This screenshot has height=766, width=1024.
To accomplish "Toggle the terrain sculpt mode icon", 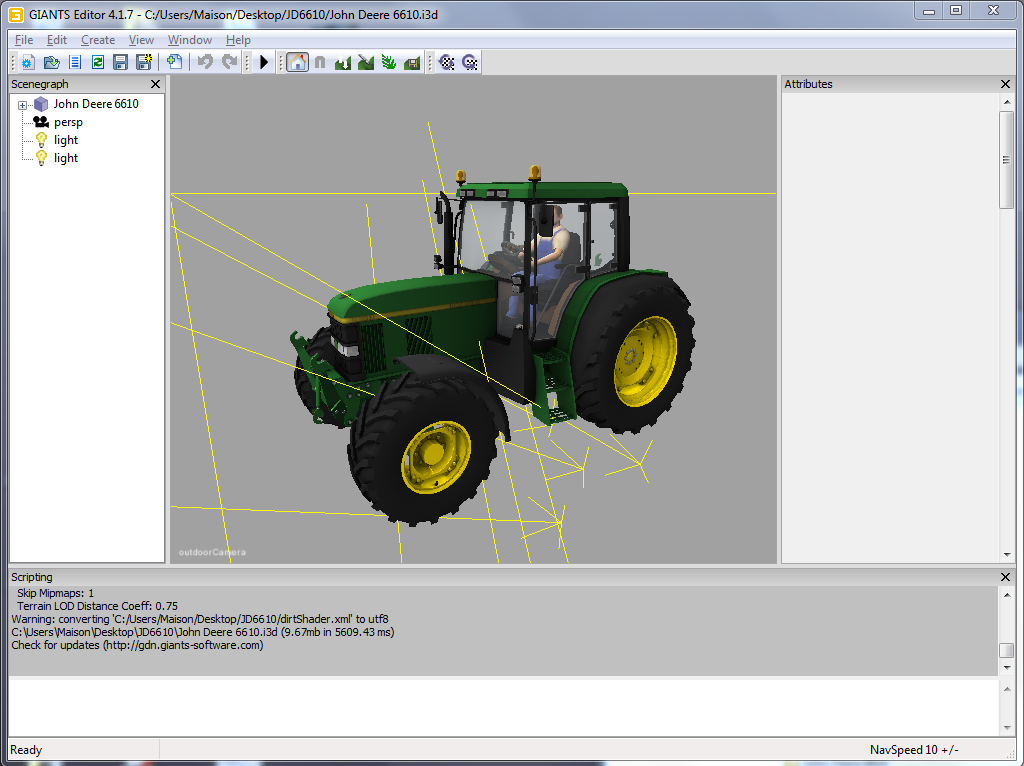I will tap(343, 63).
